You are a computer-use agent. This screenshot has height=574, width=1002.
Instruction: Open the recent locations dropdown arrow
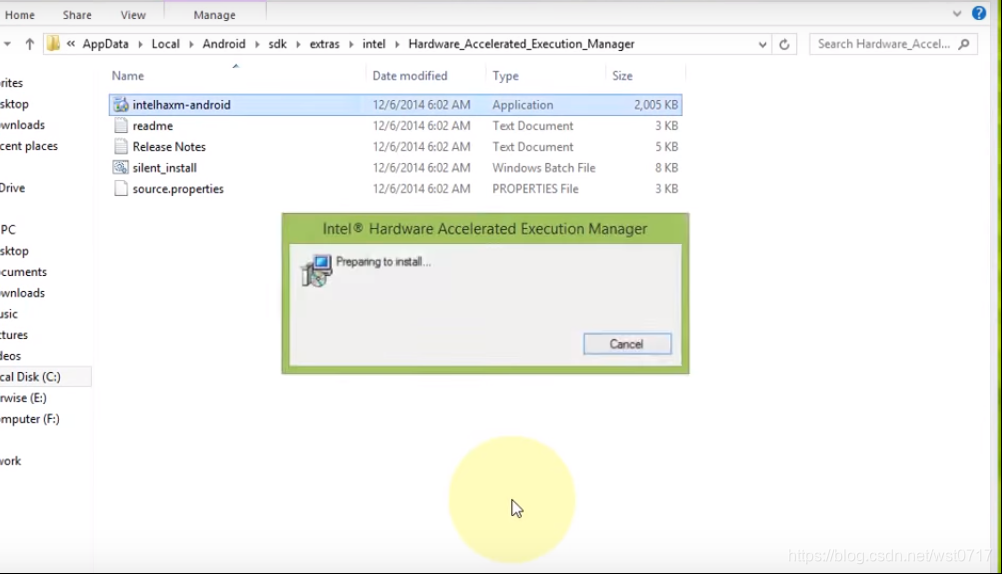(7, 44)
